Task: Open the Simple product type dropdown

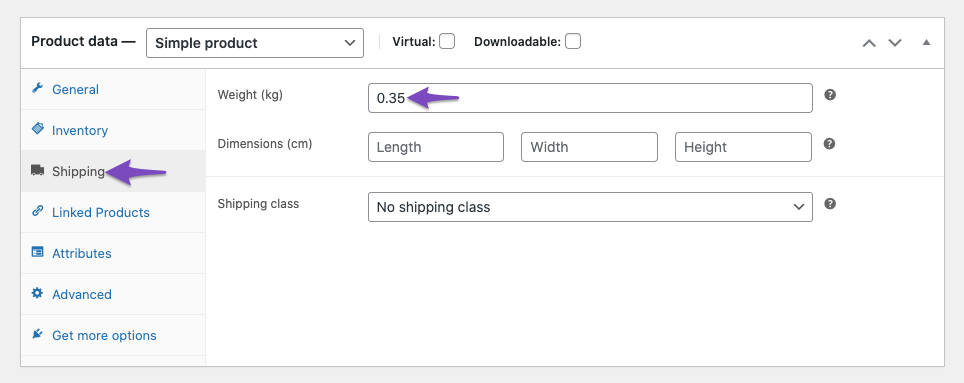Action: pyautogui.click(x=255, y=43)
